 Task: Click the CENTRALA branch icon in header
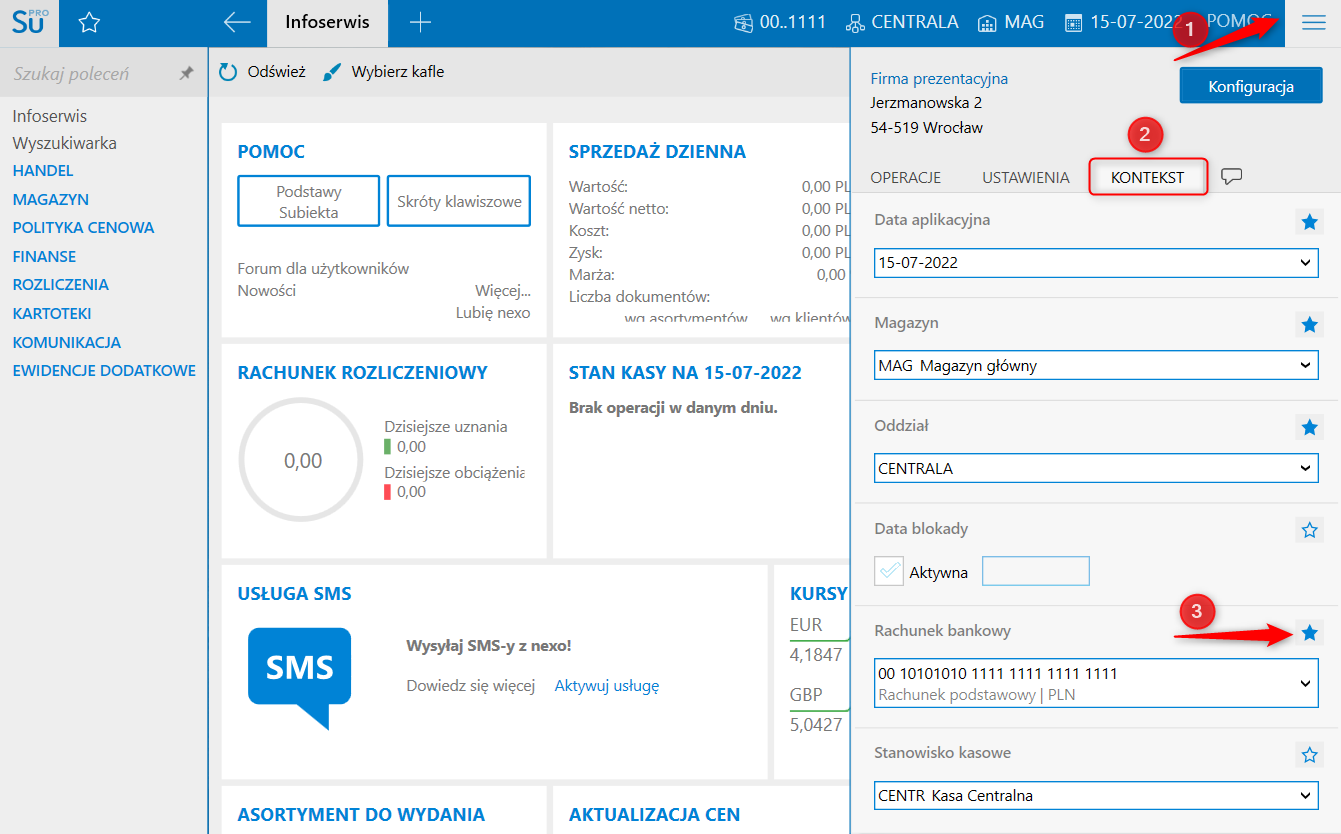[855, 22]
